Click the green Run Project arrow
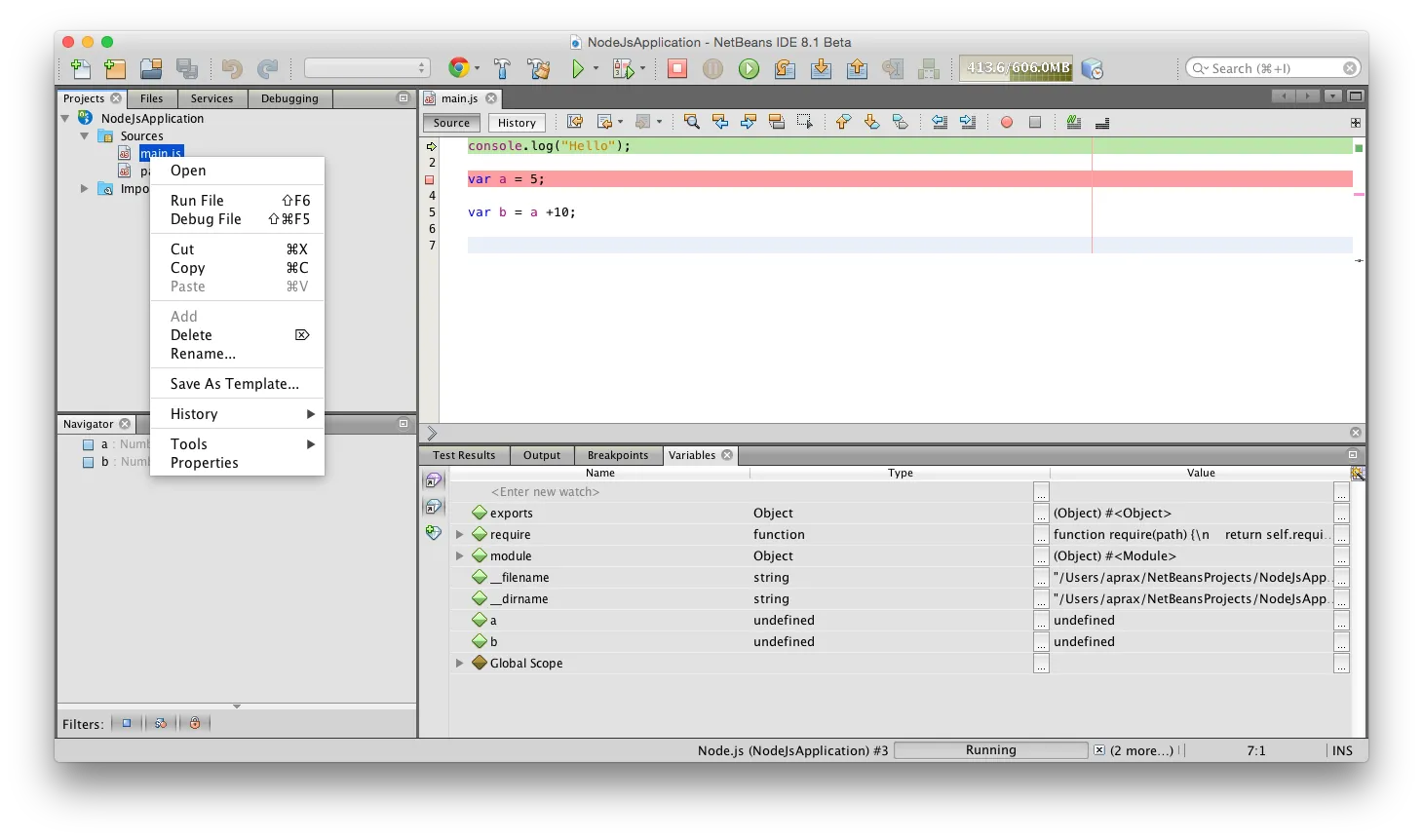 point(578,68)
